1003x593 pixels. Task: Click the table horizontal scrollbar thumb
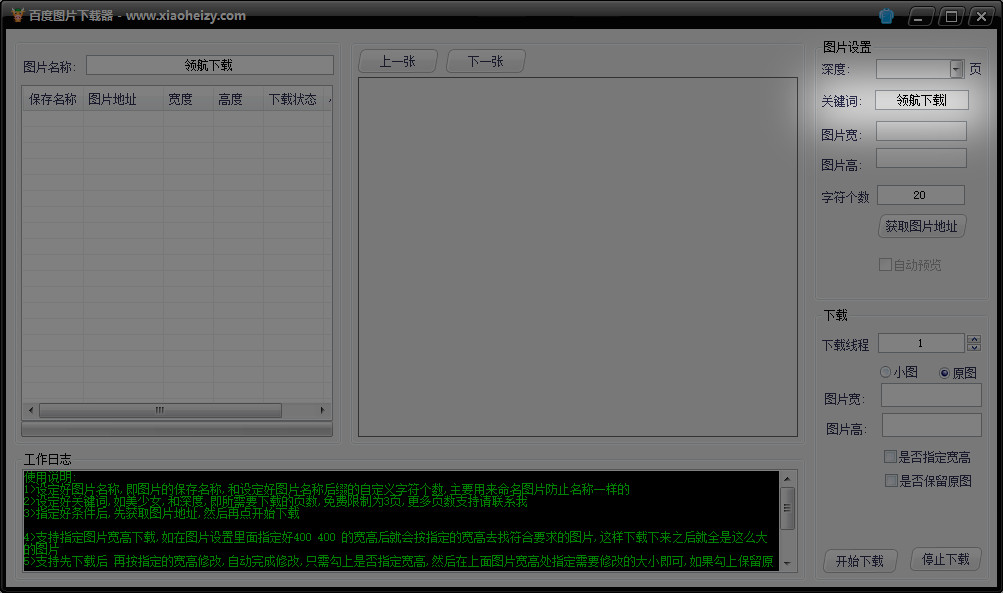(160, 410)
